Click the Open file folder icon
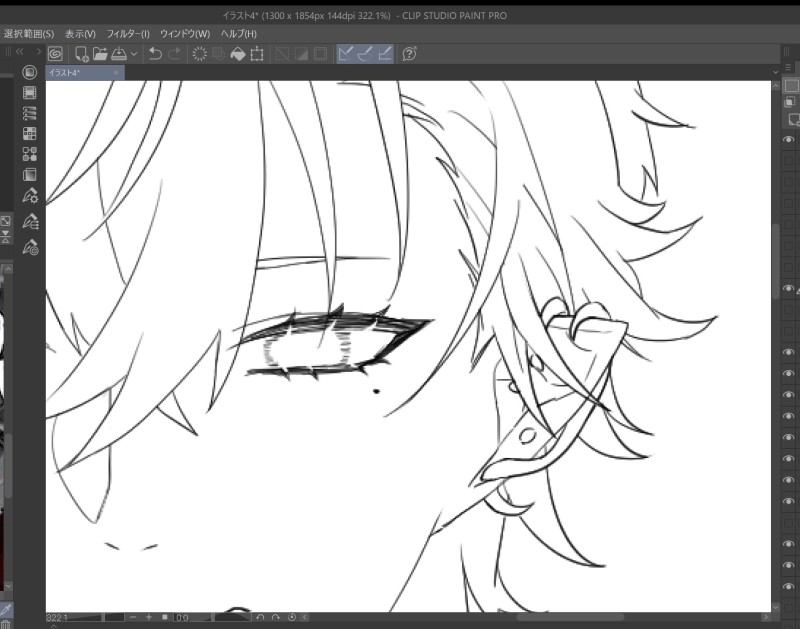Image resolution: width=800 pixels, height=629 pixels. click(x=100, y=54)
